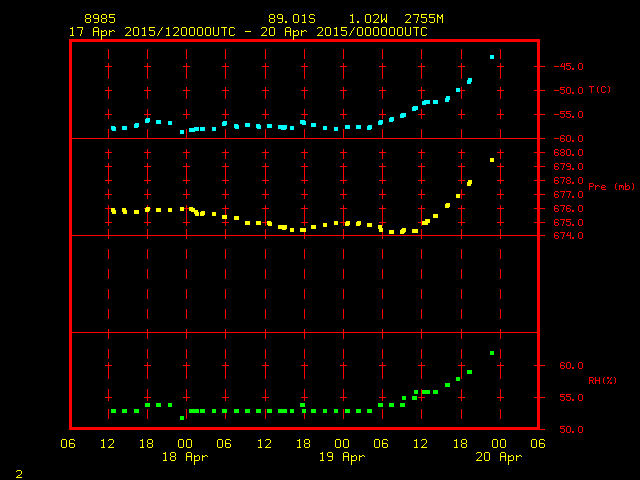Click the 55.0 humidity axis label
Viewport: 640px width, 480px height.
pyautogui.click(x=571, y=398)
